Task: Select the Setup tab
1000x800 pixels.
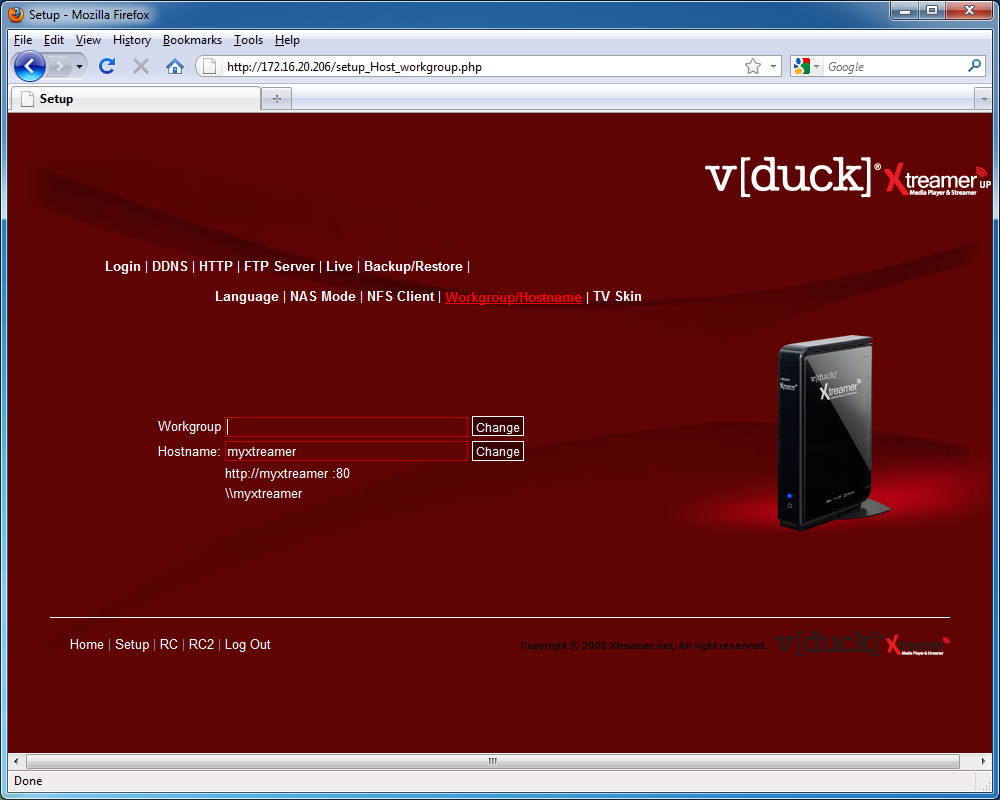Action: coord(135,99)
